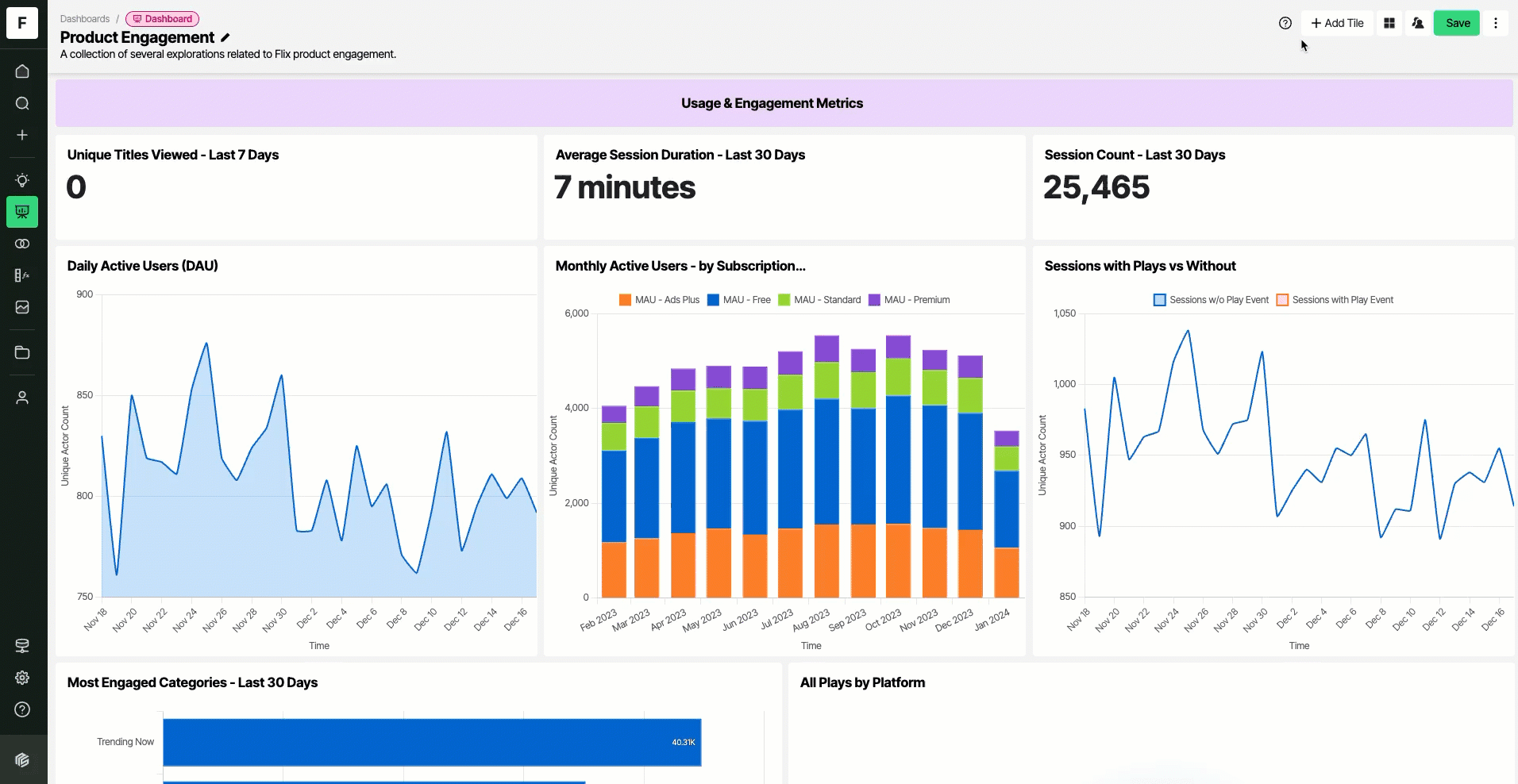Click the 40.31K bar label
This screenshot has height=784, width=1518.
684,743
